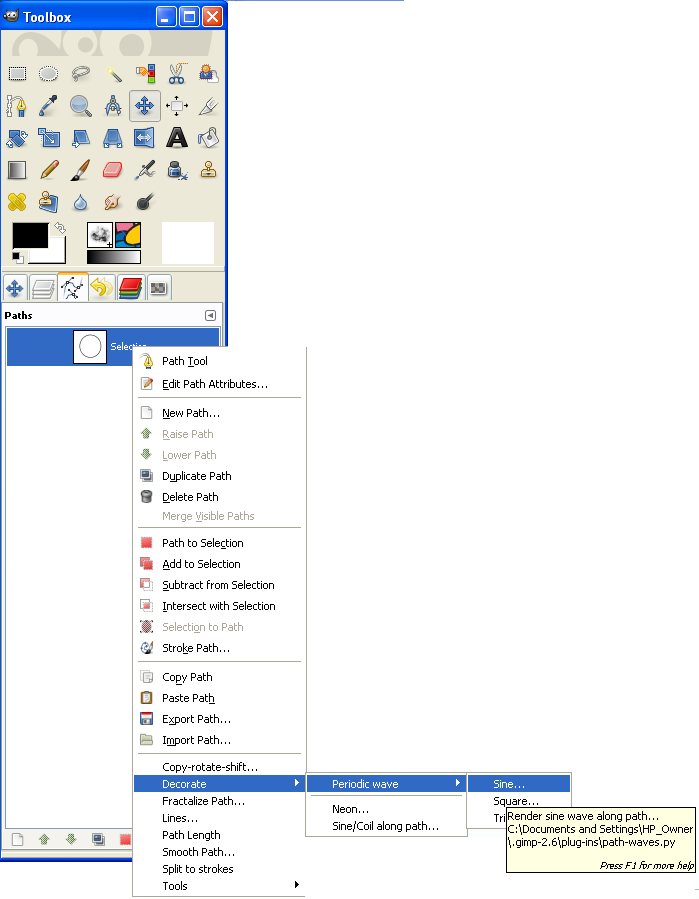
Task: Select the Move tool
Action: point(145,105)
